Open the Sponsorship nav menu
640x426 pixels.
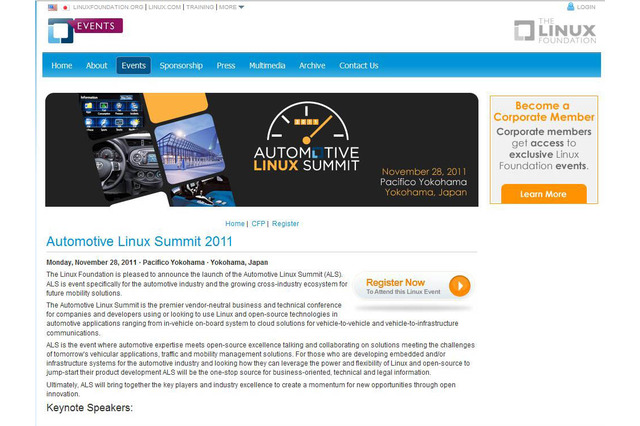pos(181,65)
